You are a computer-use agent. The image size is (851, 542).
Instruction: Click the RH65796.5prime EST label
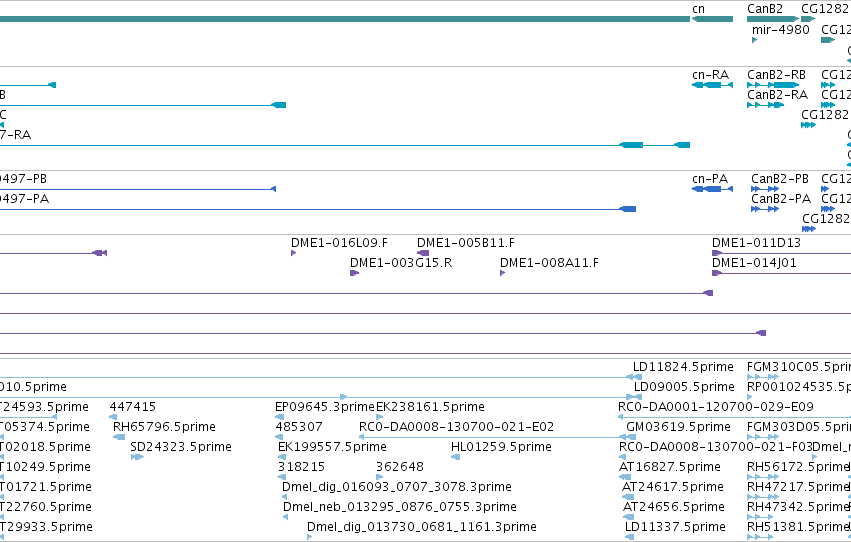(x=164, y=427)
